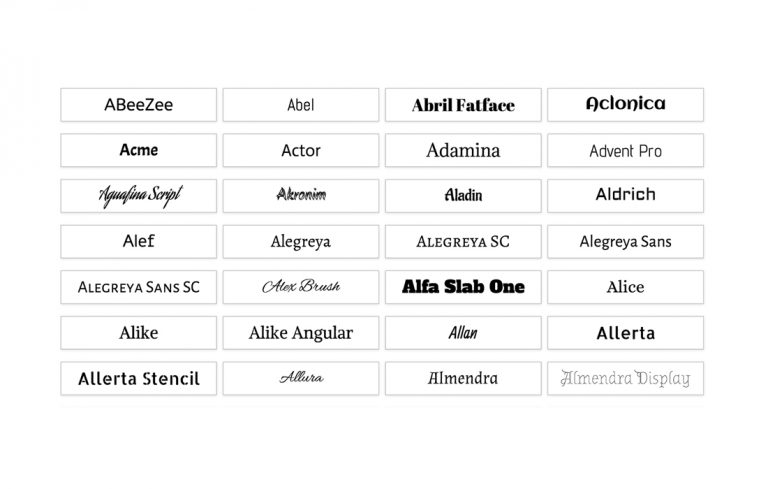The image size is (768, 489).
Task: Pick the Aclonica font sample
Action: pos(625,105)
